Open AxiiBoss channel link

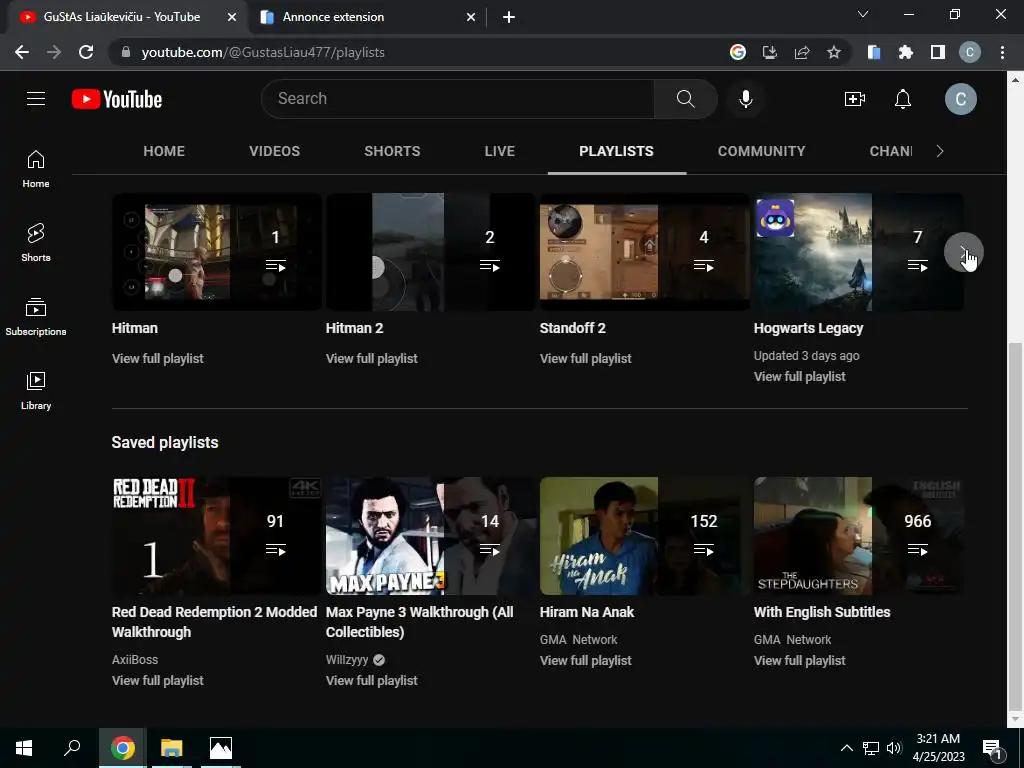click(135, 660)
